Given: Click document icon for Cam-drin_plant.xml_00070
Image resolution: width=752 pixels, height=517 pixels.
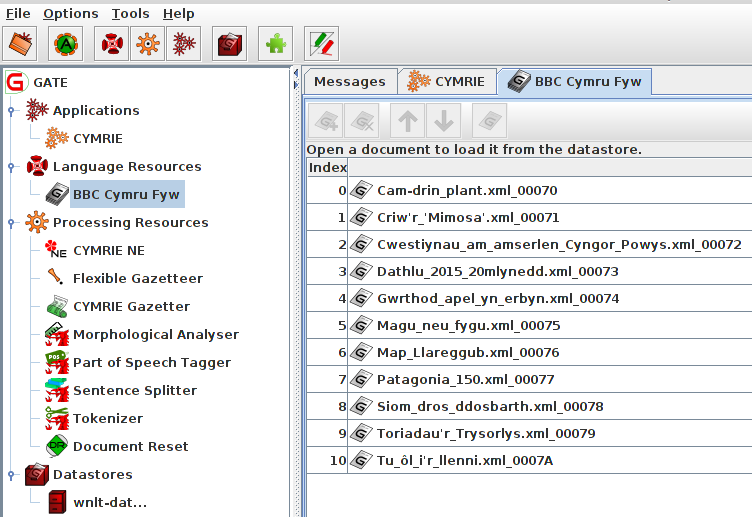Looking at the screenshot, I should (361, 190).
